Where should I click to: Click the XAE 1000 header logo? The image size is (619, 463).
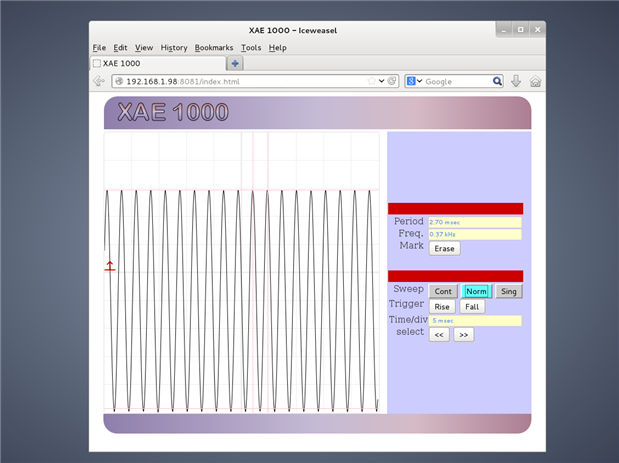click(173, 112)
